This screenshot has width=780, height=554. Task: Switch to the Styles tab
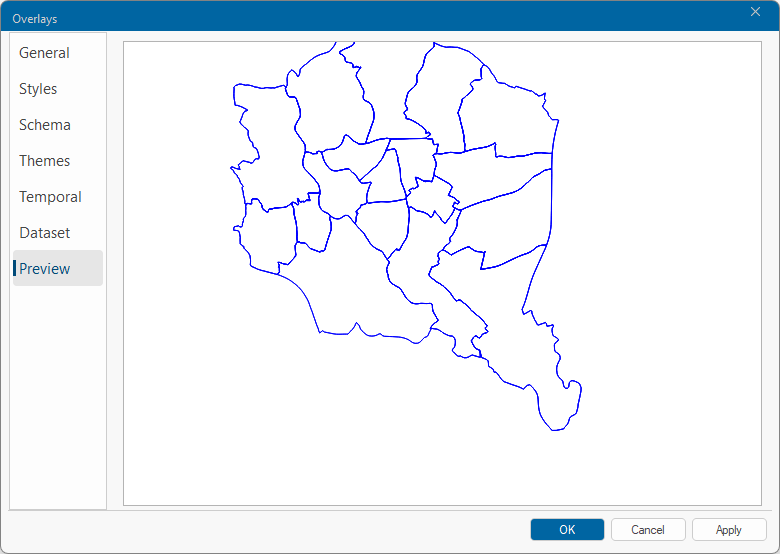39,89
